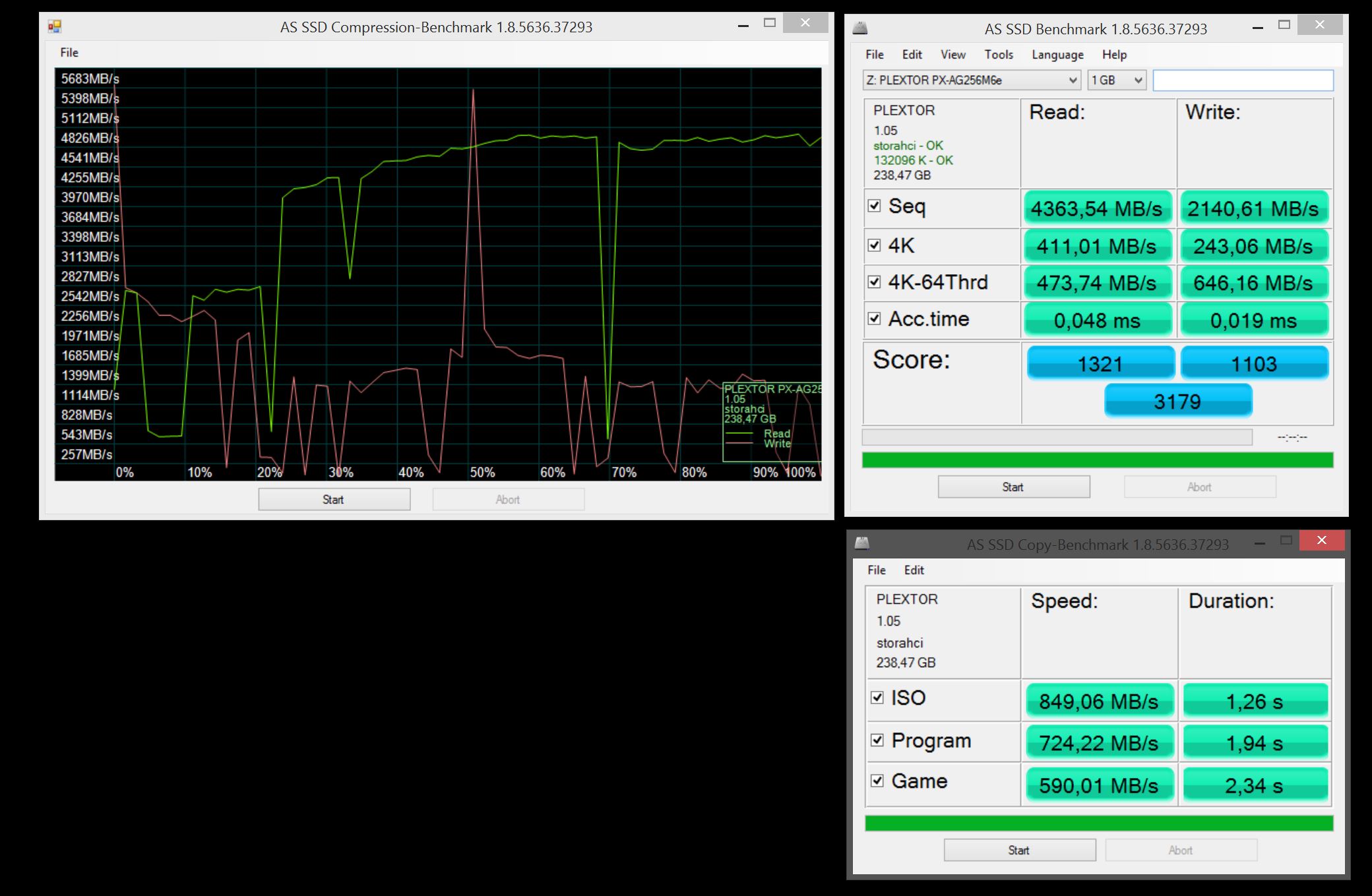Maximize the AS SSD Benchmark window
Screen dimensions: 1372x896
pos(1284,25)
